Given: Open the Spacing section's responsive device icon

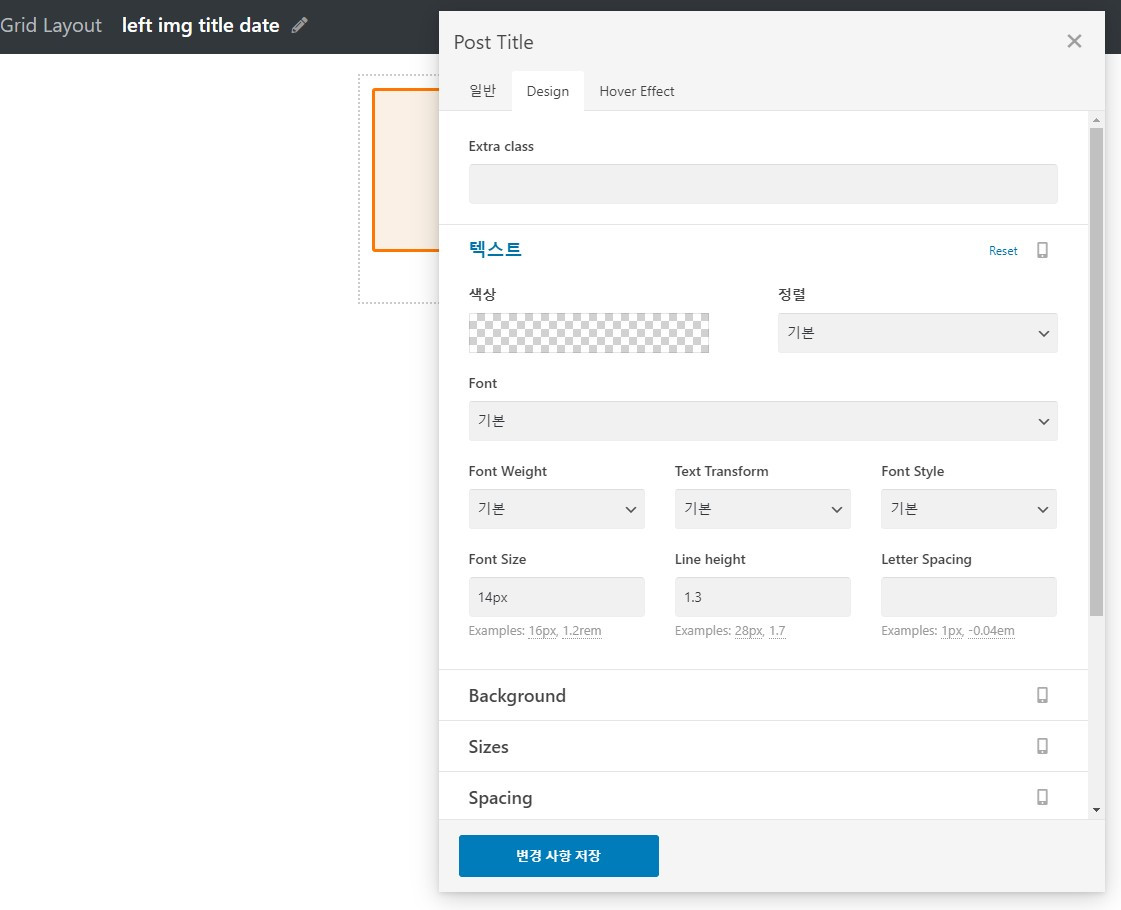Looking at the screenshot, I should (x=1042, y=796).
